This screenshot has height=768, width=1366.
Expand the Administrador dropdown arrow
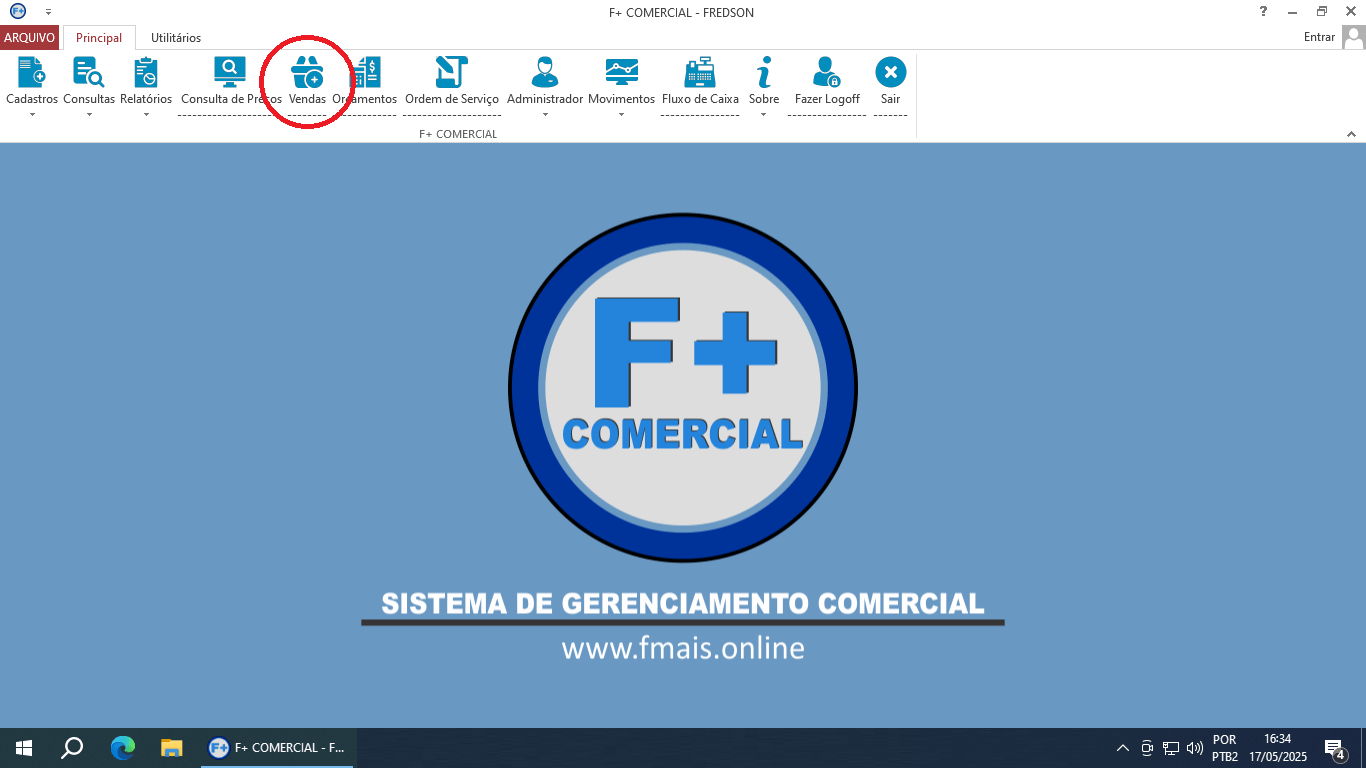(x=545, y=115)
